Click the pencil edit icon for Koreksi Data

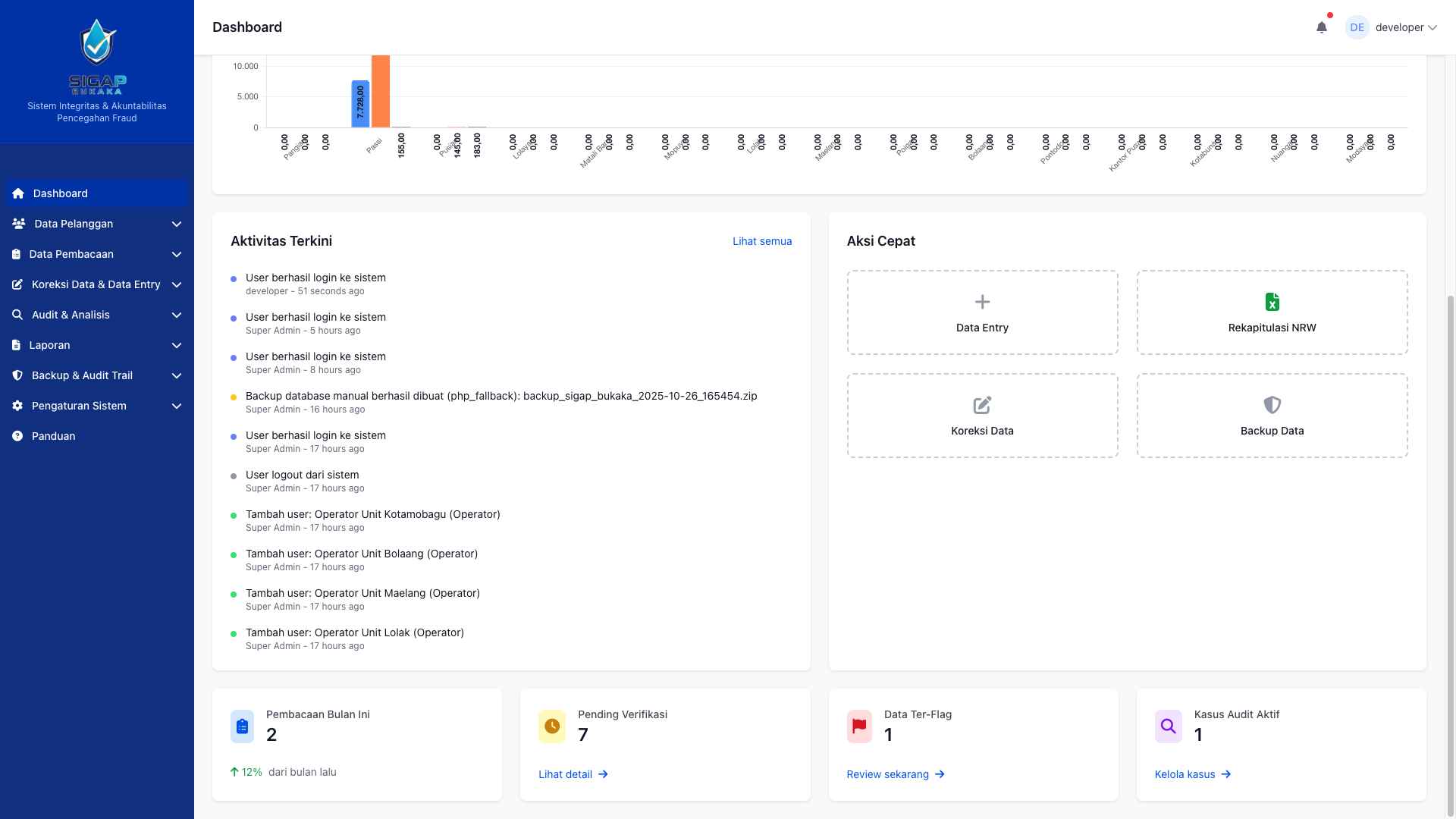[x=982, y=405]
